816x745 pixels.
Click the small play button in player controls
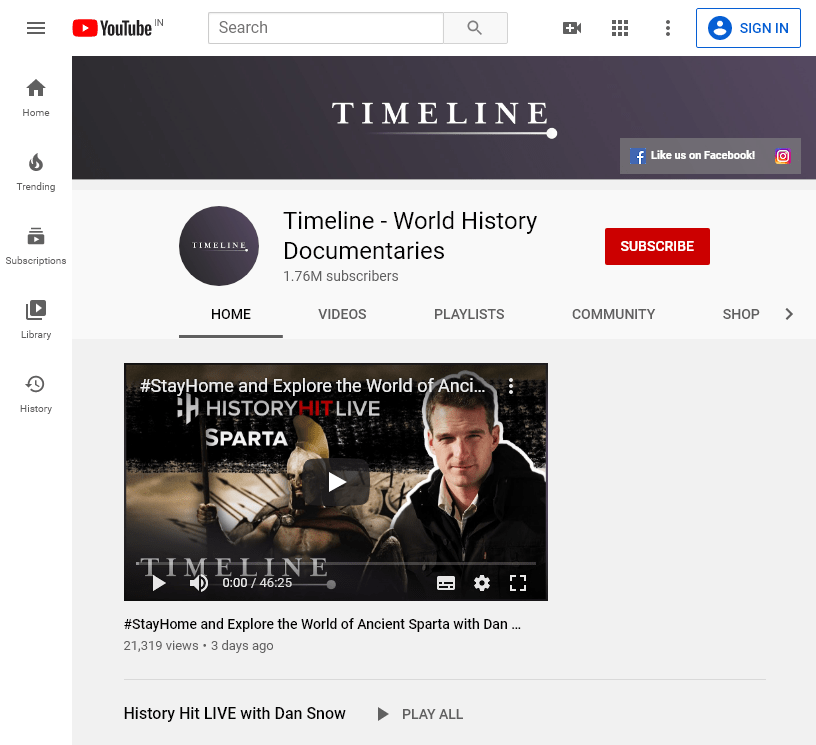click(159, 583)
